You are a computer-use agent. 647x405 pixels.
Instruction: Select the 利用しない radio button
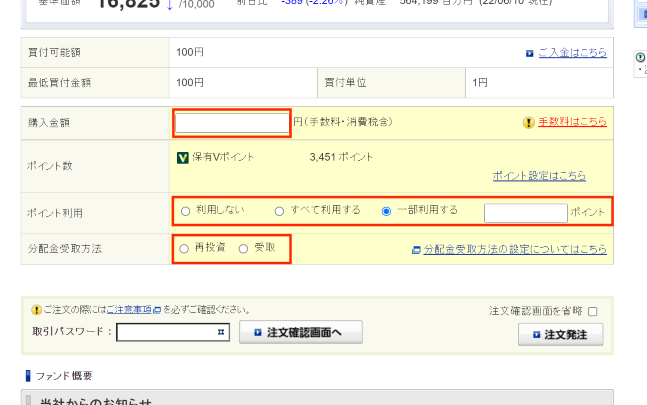(x=185, y=211)
